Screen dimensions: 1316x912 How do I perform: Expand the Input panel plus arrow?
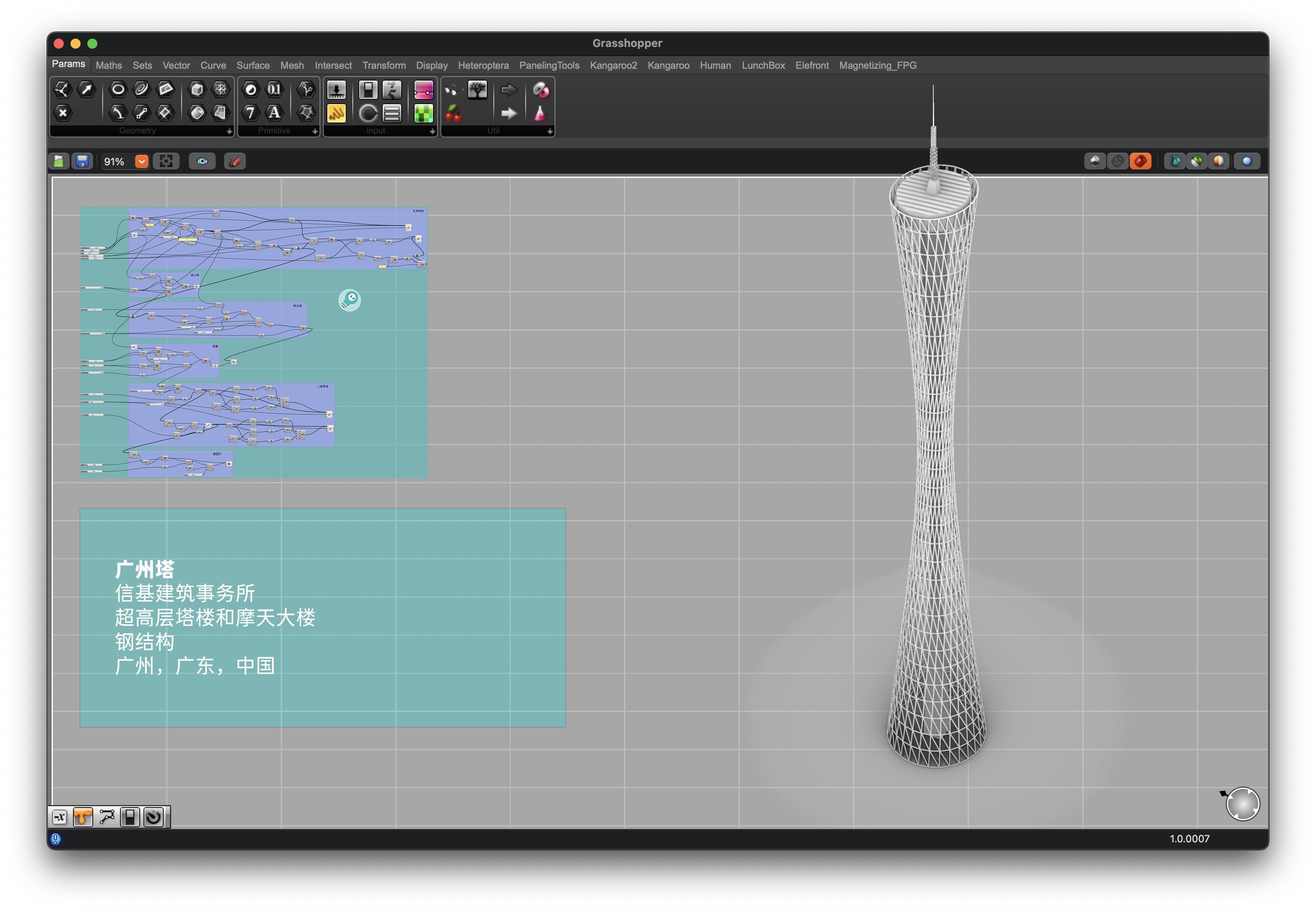tap(432, 131)
